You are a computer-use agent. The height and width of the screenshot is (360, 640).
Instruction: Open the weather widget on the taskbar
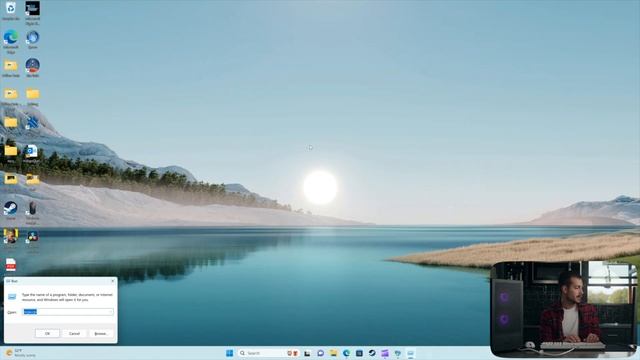(x=20, y=353)
